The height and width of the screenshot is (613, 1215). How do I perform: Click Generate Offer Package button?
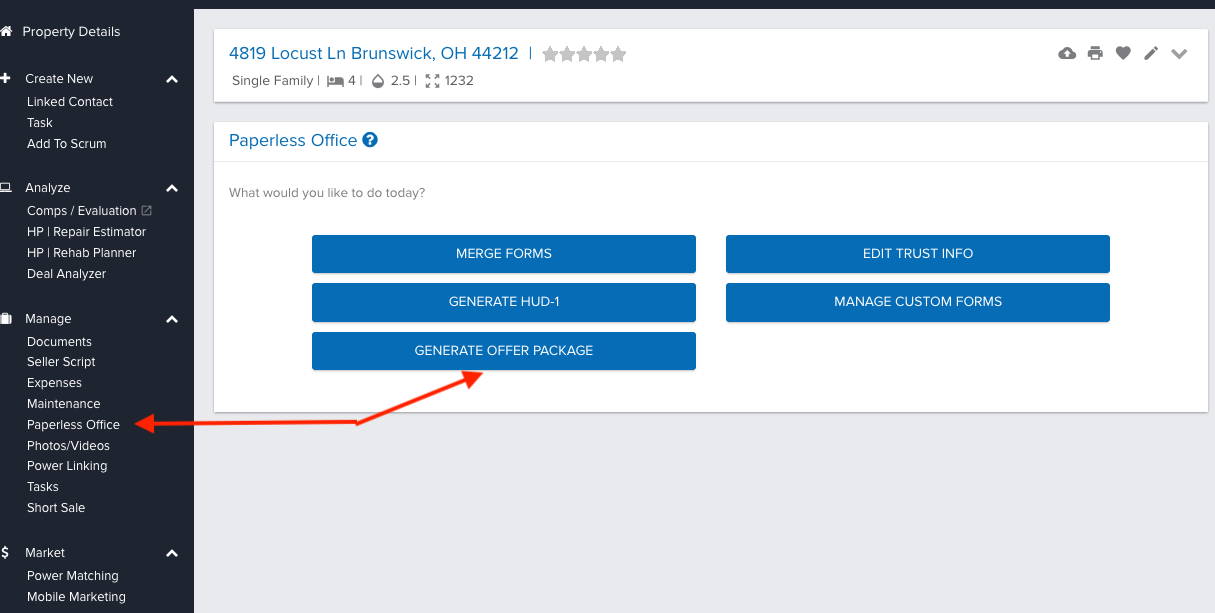[x=503, y=351]
